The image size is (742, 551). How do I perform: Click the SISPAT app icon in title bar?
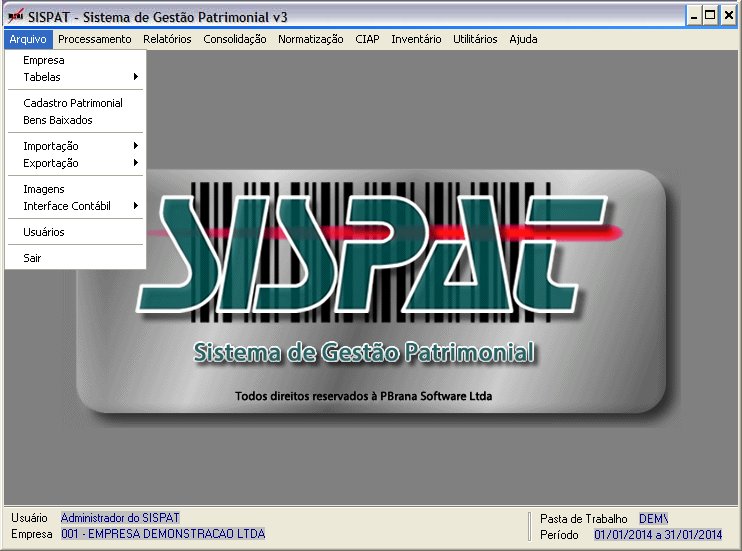point(16,16)
